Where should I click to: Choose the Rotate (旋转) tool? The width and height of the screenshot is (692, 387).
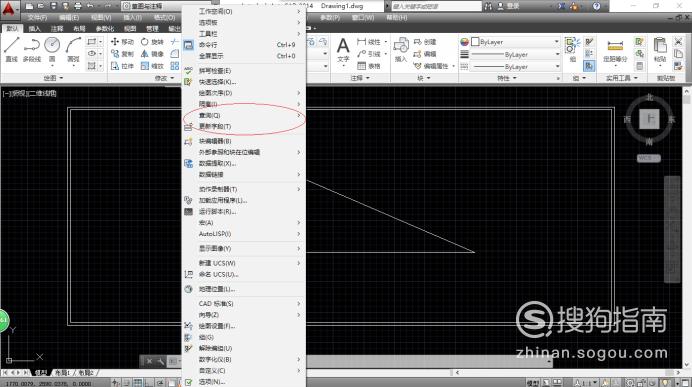[x=152, y=41]
